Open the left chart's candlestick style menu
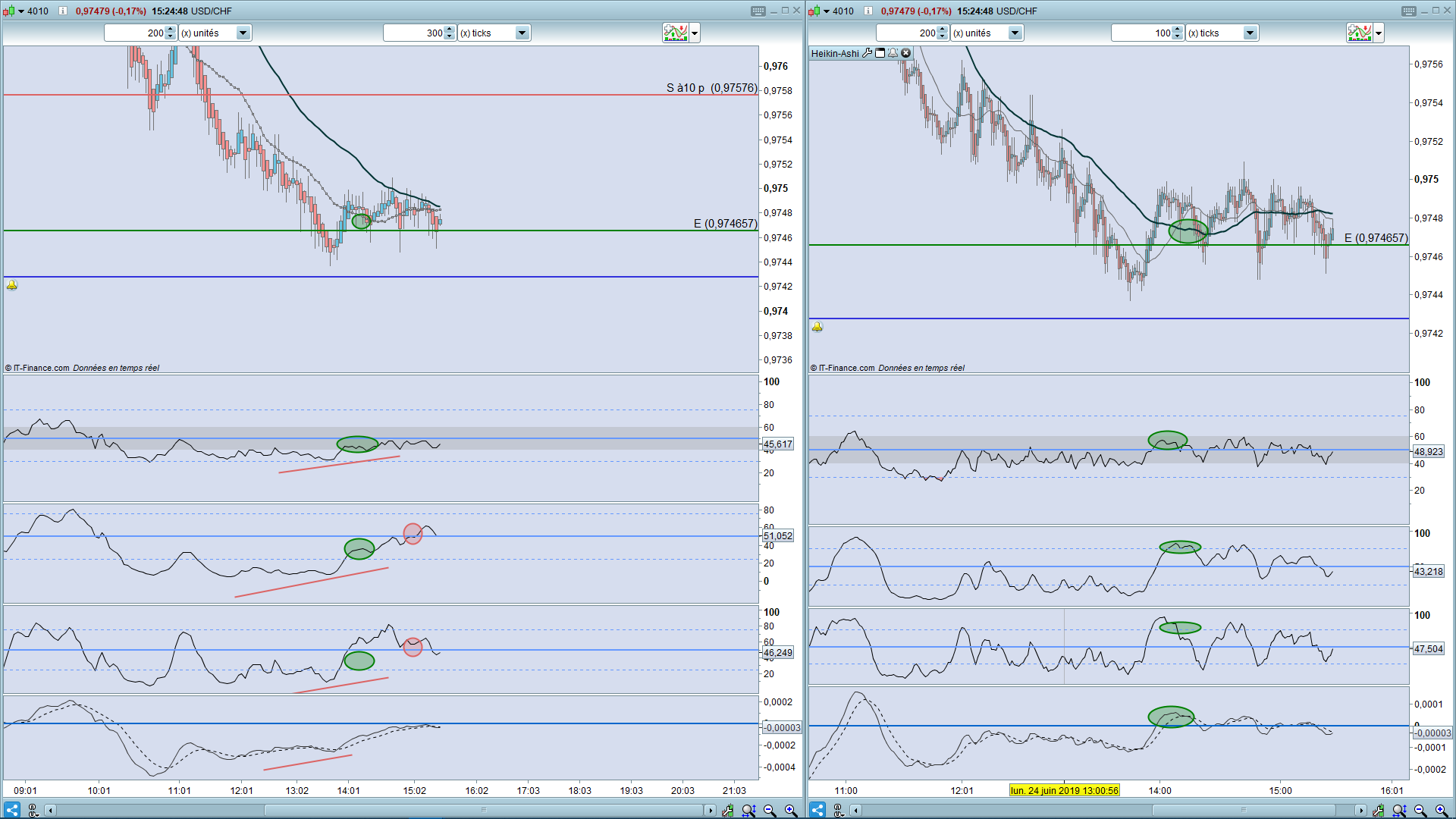 [x=12, y=11]
